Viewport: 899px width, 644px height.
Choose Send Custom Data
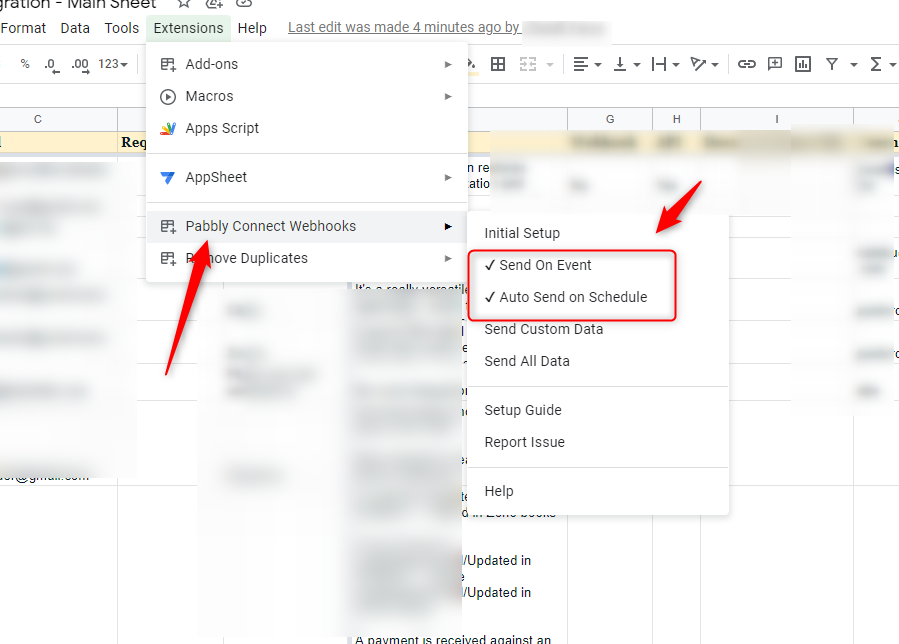[598, 329]
